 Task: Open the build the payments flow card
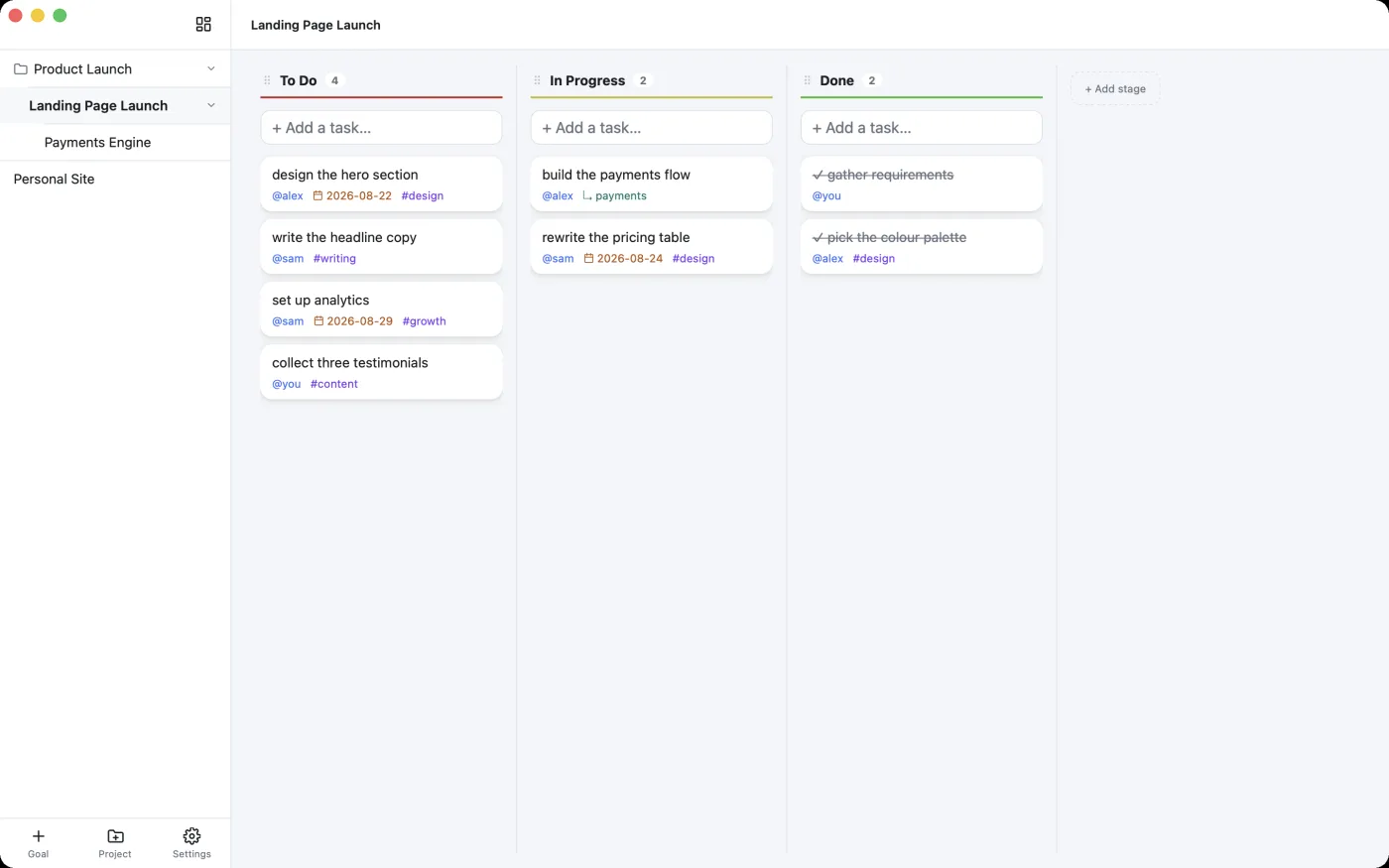tap(651, 184)
